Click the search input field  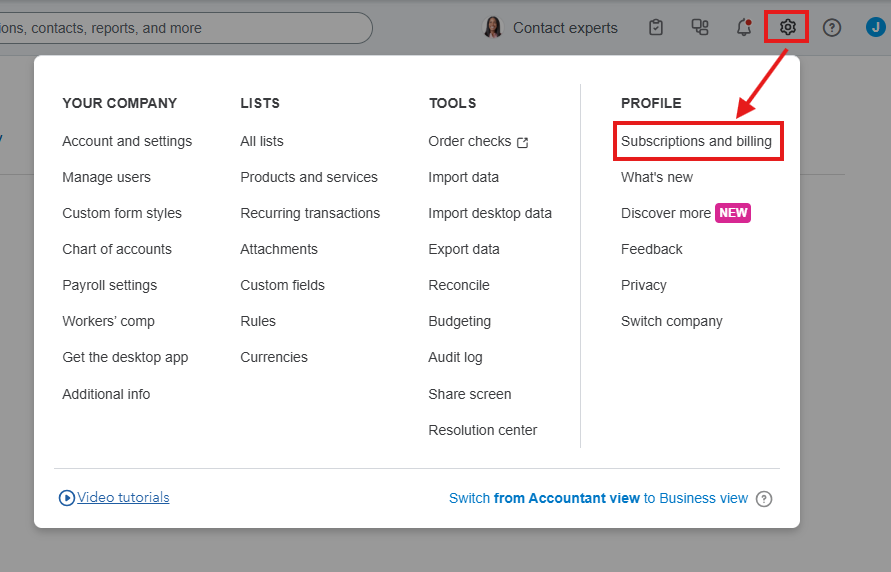coord(180,28)
